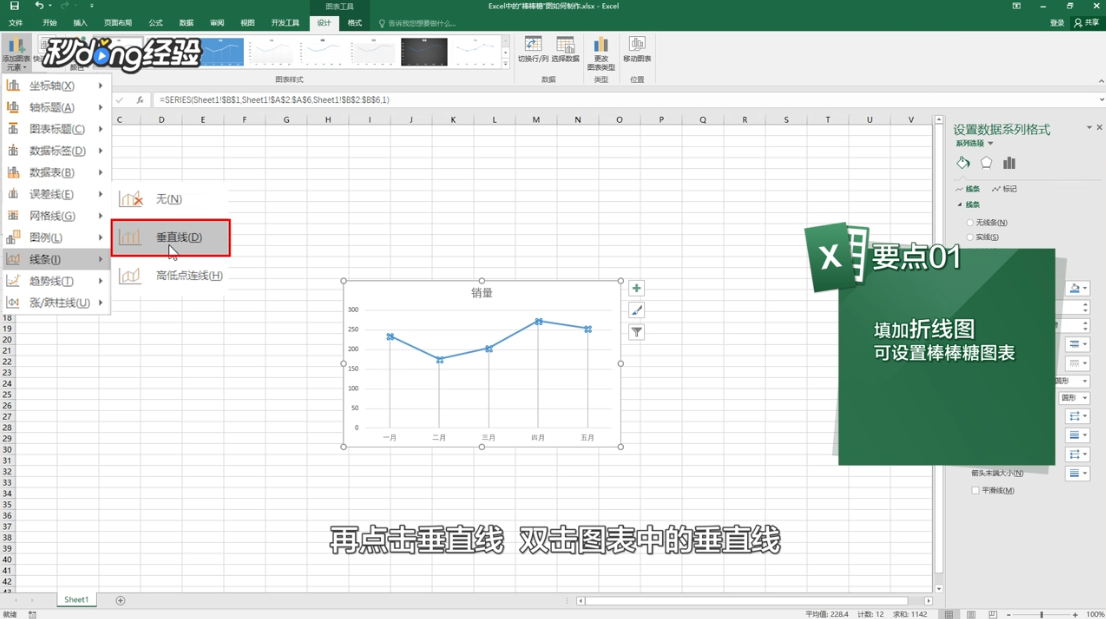Select the Sheet1 worksheet tab
This screenshot has height=619, width=1106.
(x=76, y=600)
